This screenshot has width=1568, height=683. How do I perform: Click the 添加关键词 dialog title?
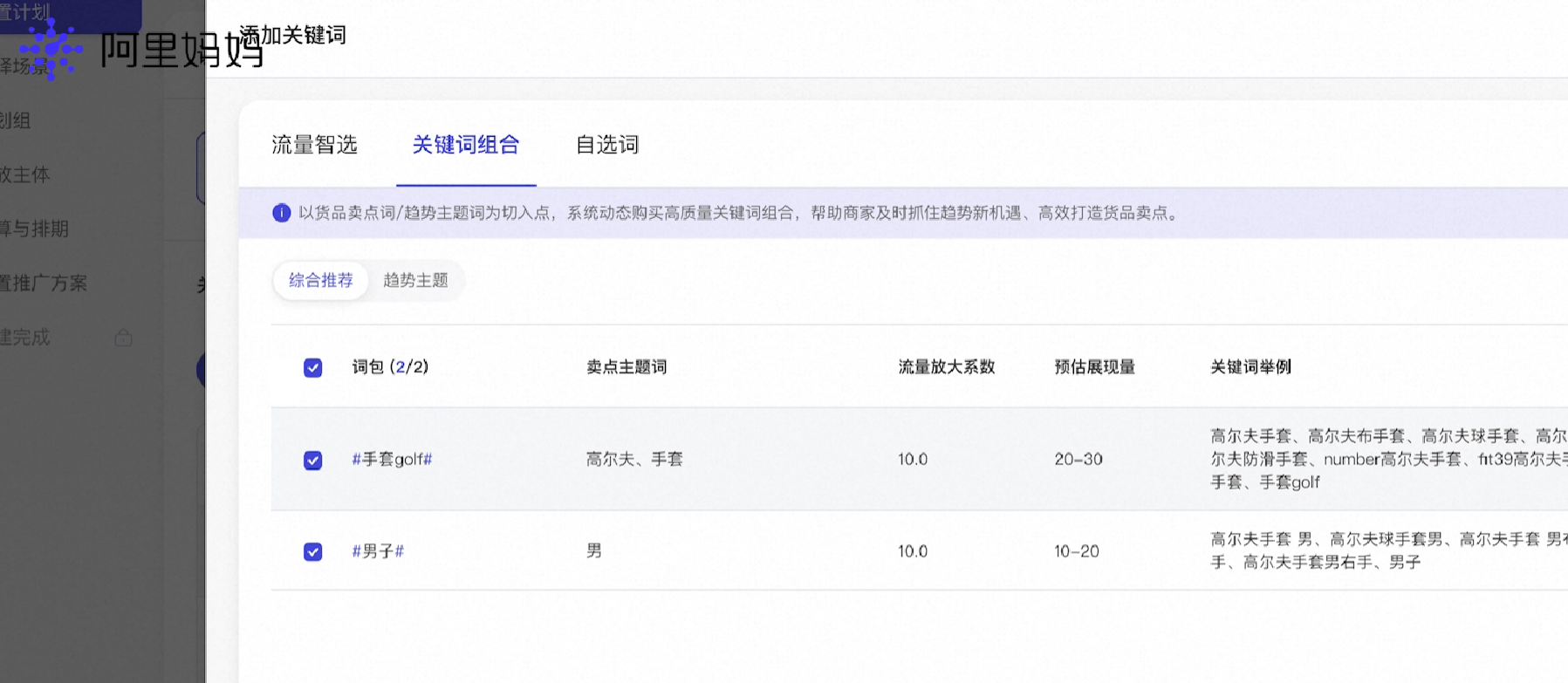[293, 35]
